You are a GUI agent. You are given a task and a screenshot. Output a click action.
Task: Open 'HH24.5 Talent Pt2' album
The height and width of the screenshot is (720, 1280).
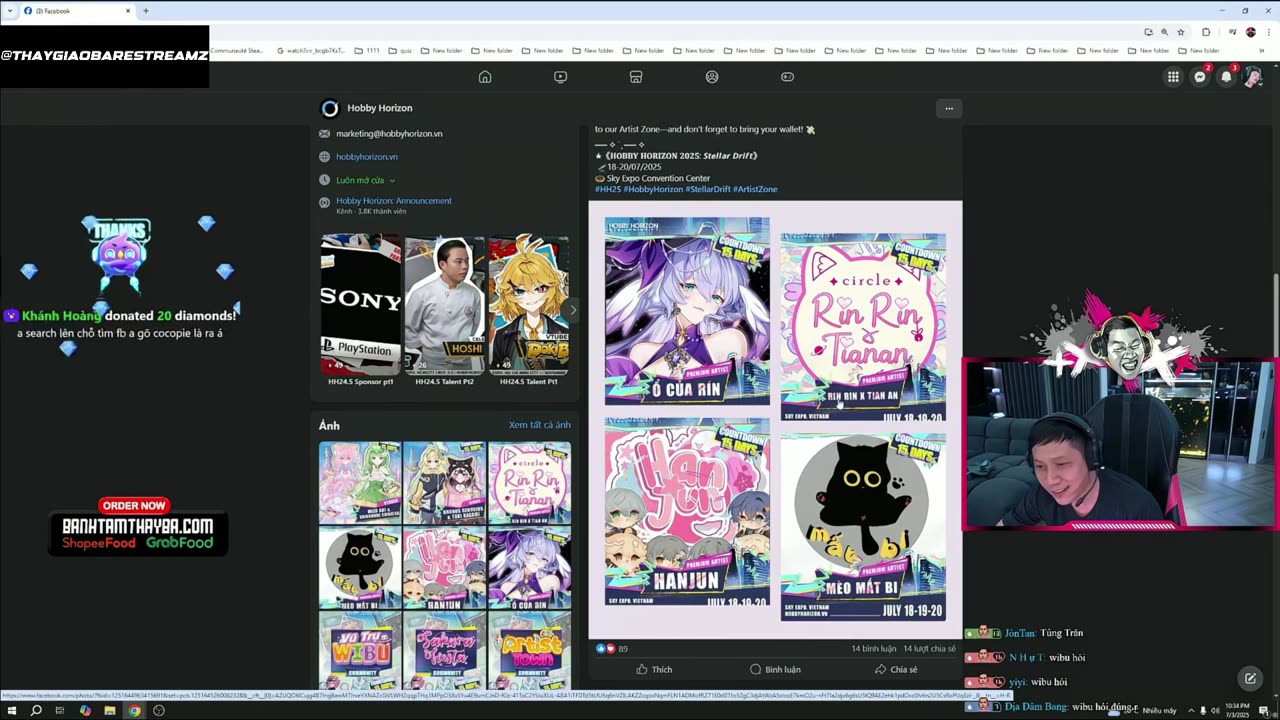pyautogui.click(x=444, y=310)
